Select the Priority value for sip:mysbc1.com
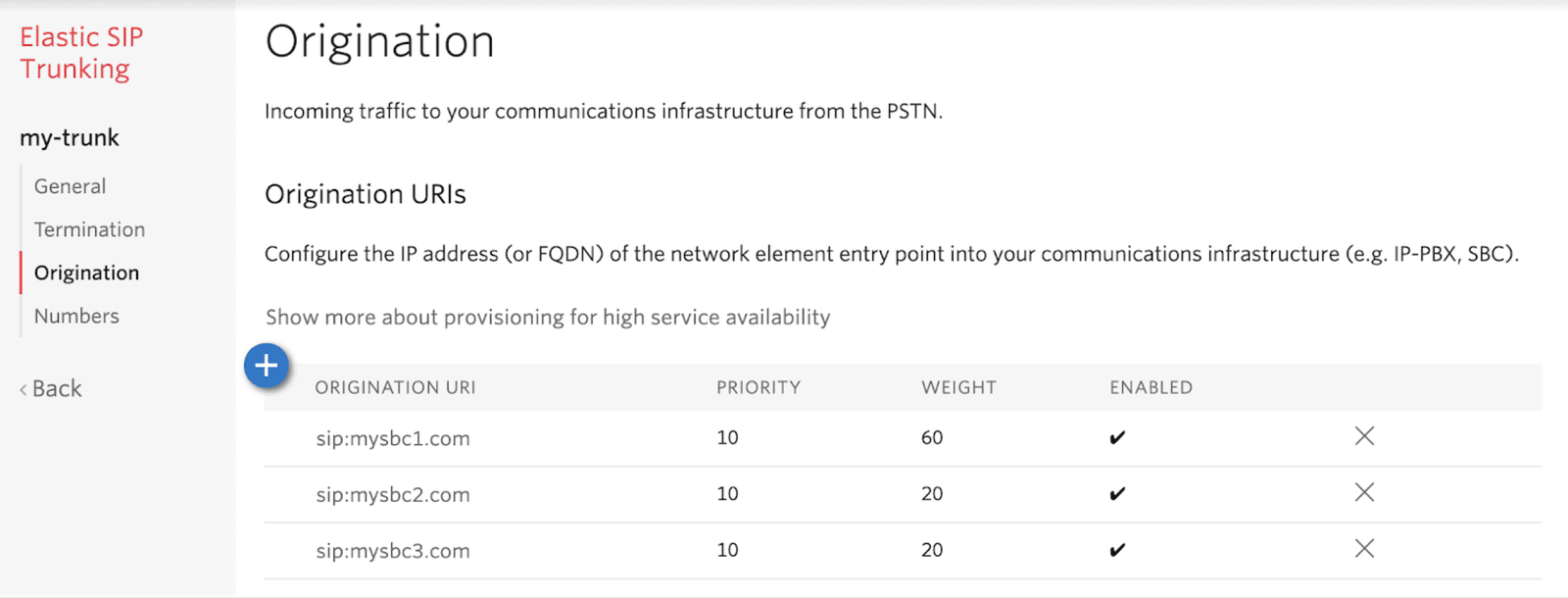 click(x=727, y=437)
